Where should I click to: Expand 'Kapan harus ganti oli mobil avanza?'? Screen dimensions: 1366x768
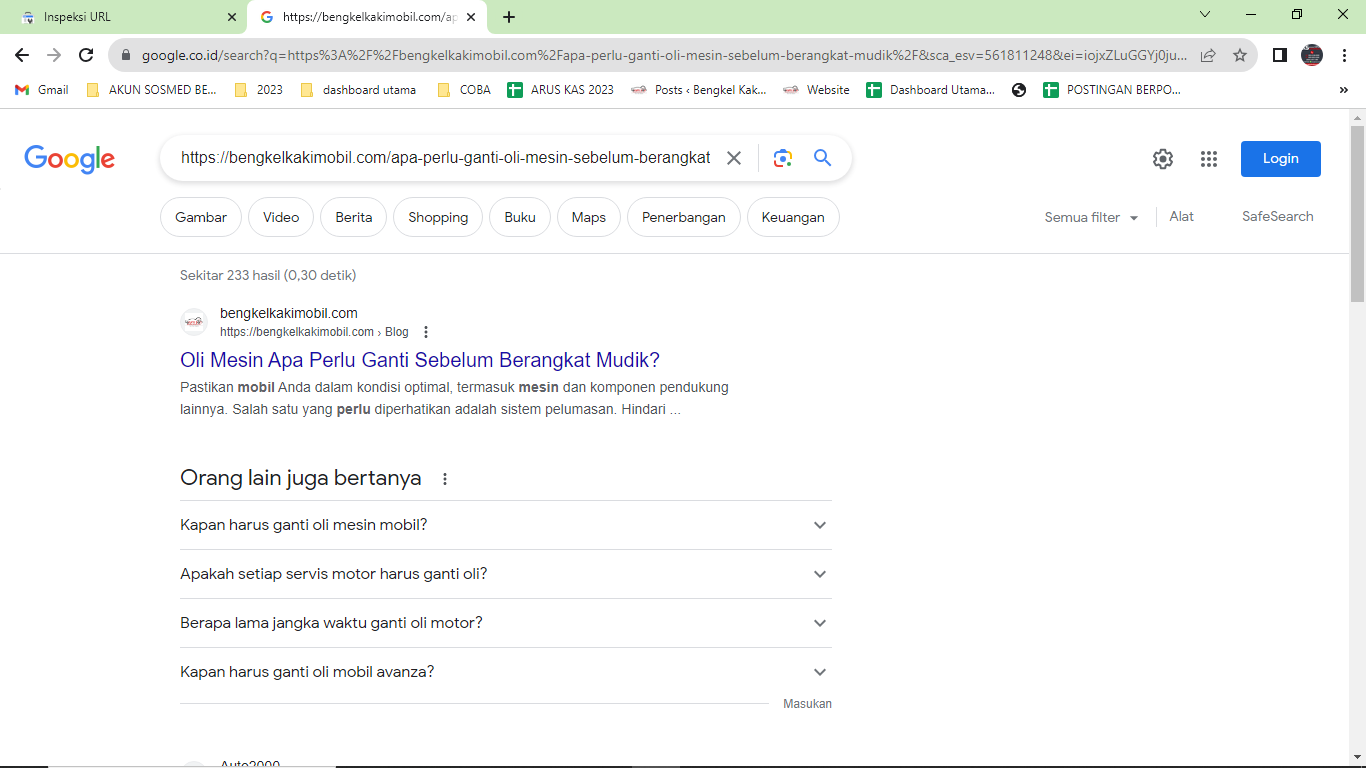coord(506,672)
